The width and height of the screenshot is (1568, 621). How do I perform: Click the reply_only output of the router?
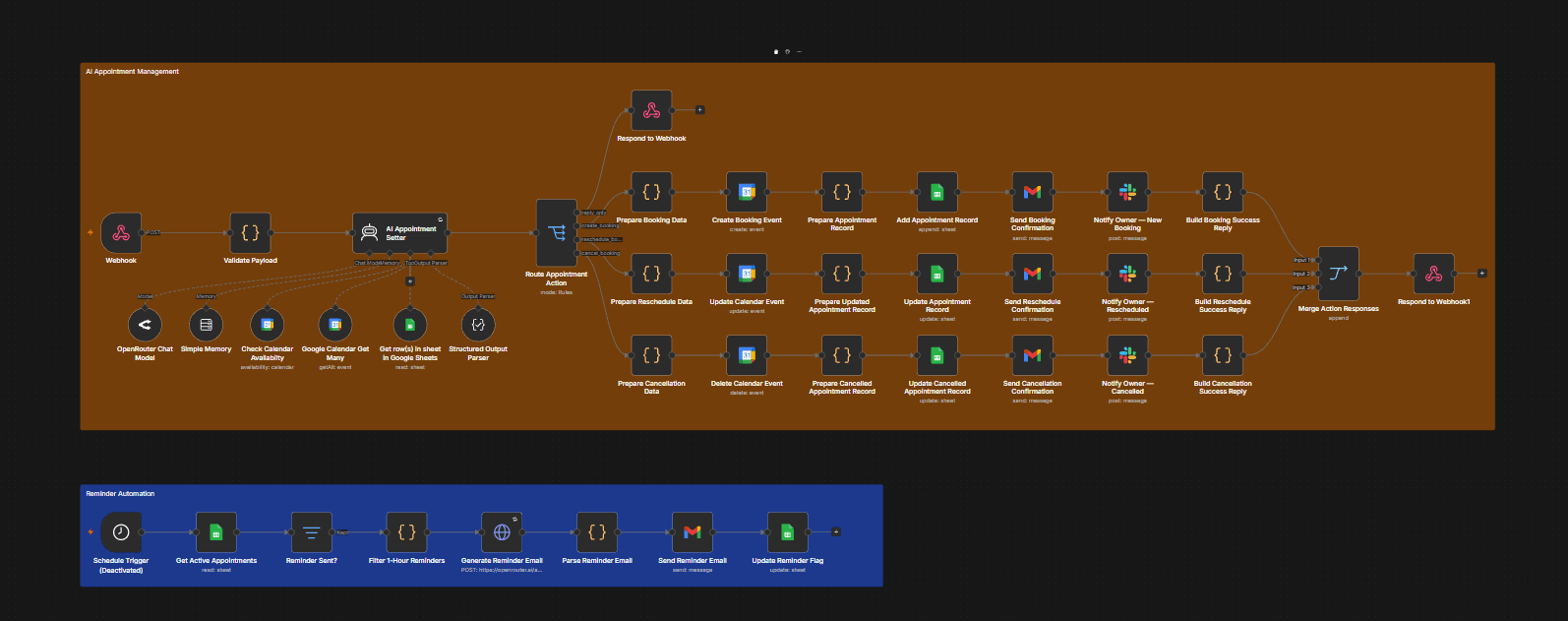tap(577, 213)
